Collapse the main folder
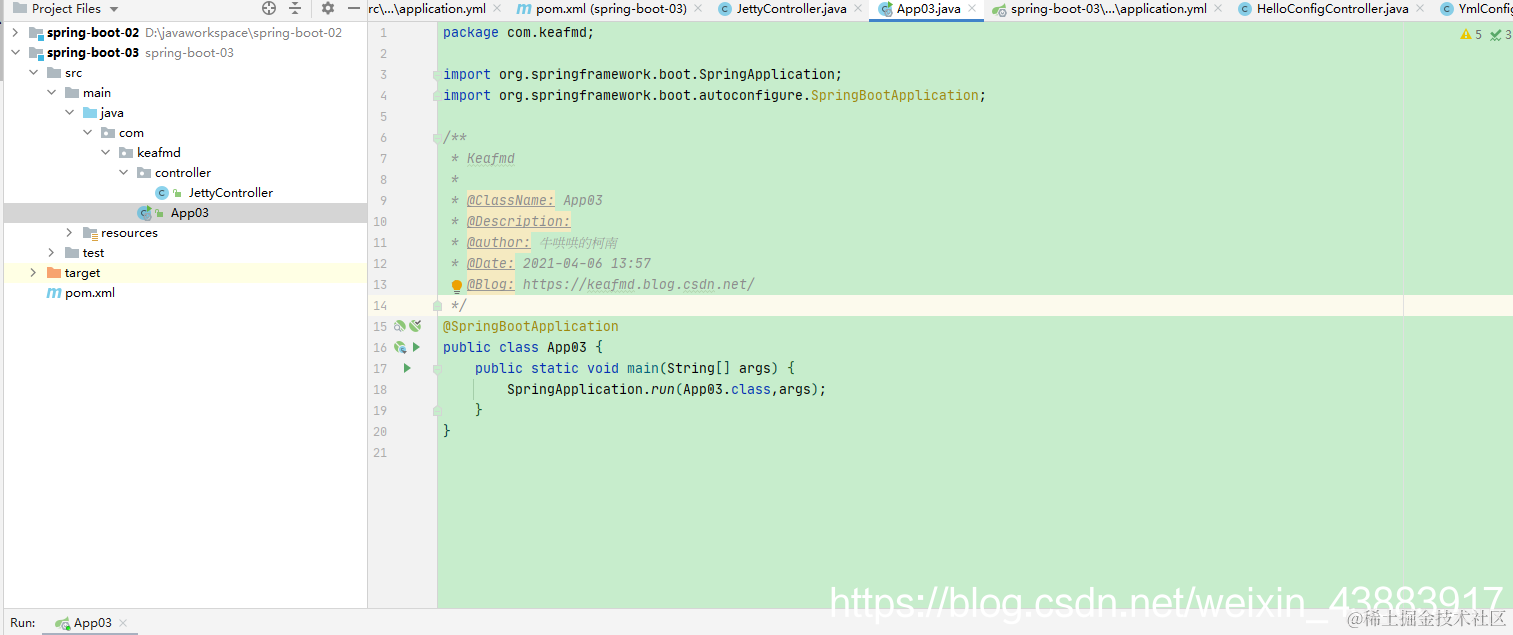Image resolution: width=1513 pixels, height=635 pixels. pyautogui.click(x=51, y=93)
